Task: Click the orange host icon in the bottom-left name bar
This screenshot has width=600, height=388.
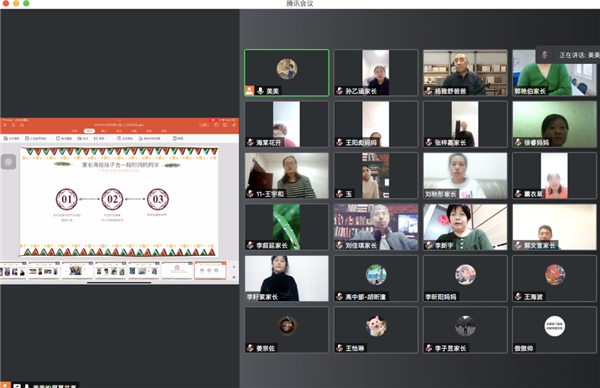Action: tap(5, 385)
